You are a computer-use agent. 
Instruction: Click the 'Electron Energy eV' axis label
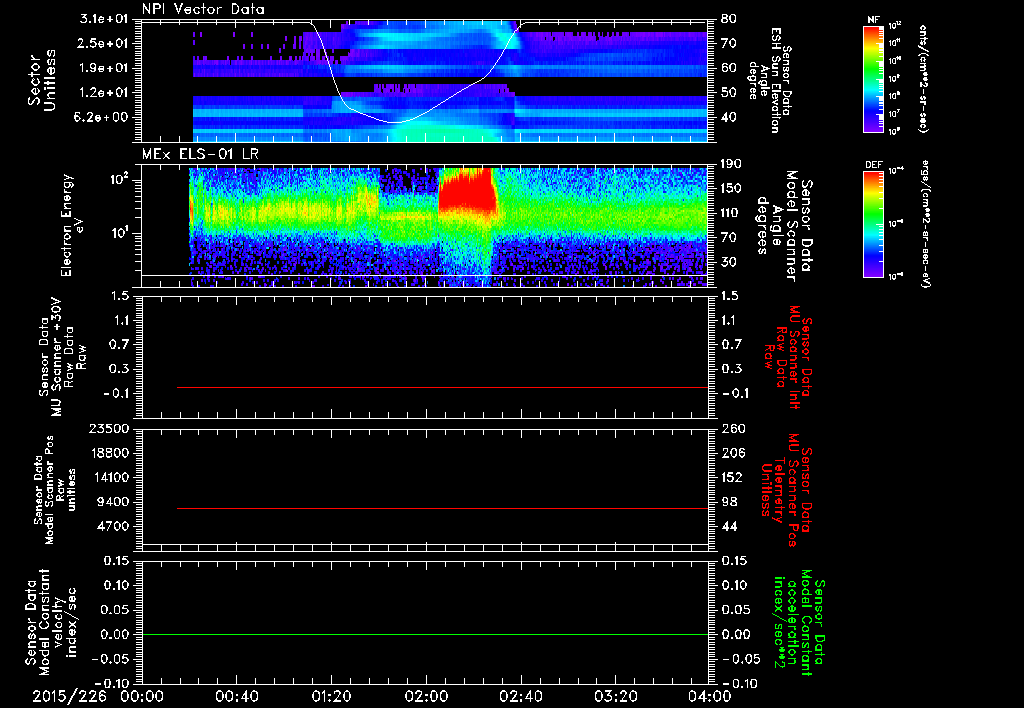click(73, 225)
